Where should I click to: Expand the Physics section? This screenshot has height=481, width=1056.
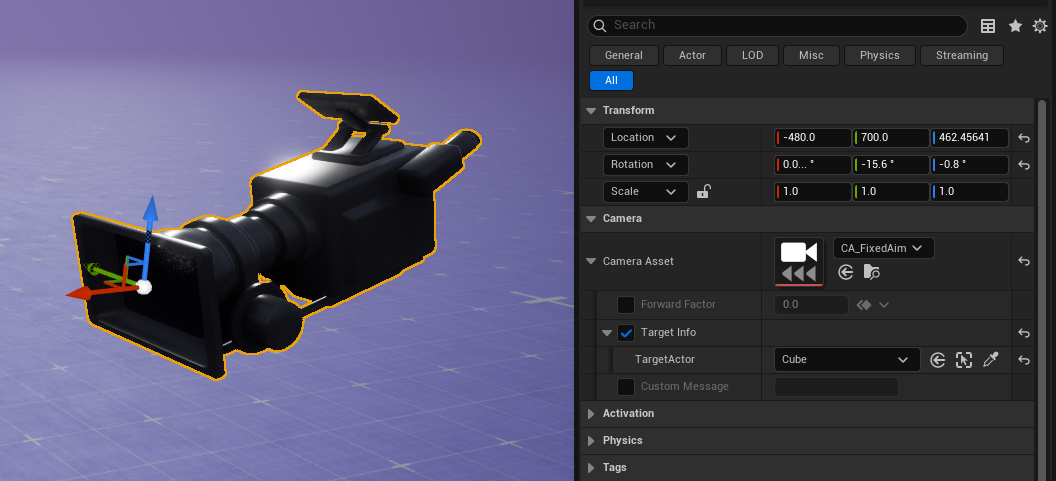(x=591, y=441)
